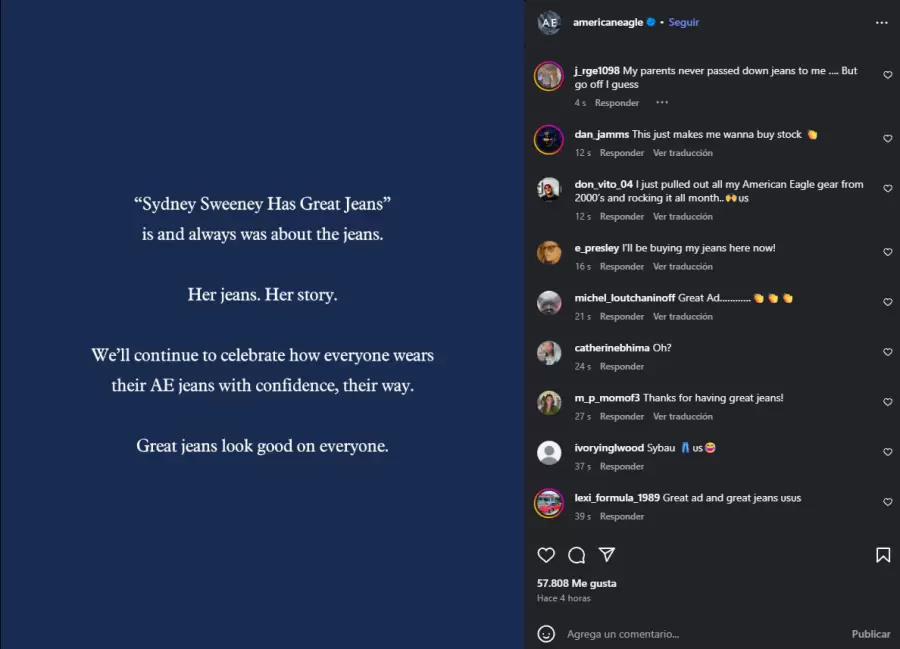Viewport: 900px width, 649px height.
Task: Open more options on j_rge1098's comment
Action: pyautogui.click(x=662, y=103)
